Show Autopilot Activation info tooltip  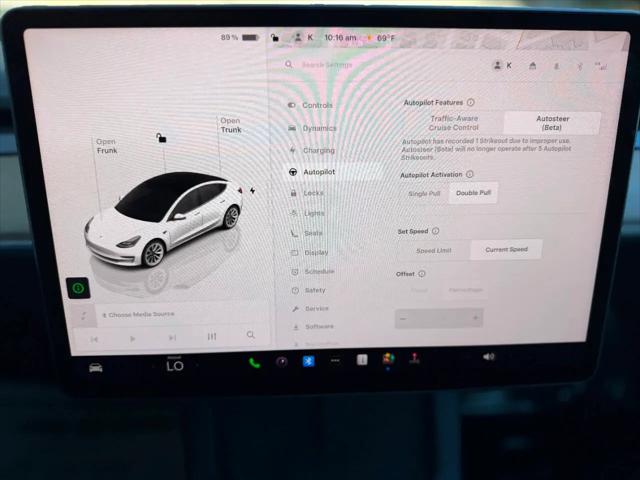[x=470, y=174]
